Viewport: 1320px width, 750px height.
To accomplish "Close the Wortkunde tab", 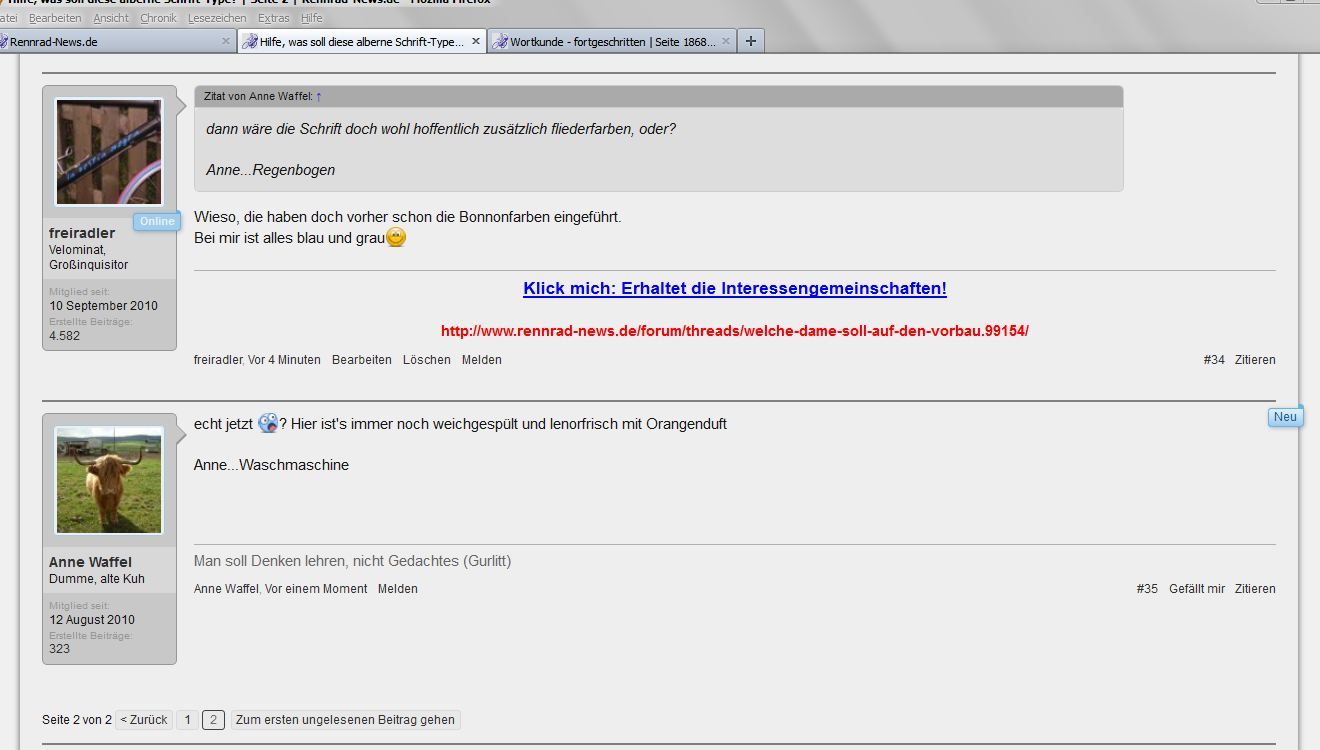I will coord(726,41).
